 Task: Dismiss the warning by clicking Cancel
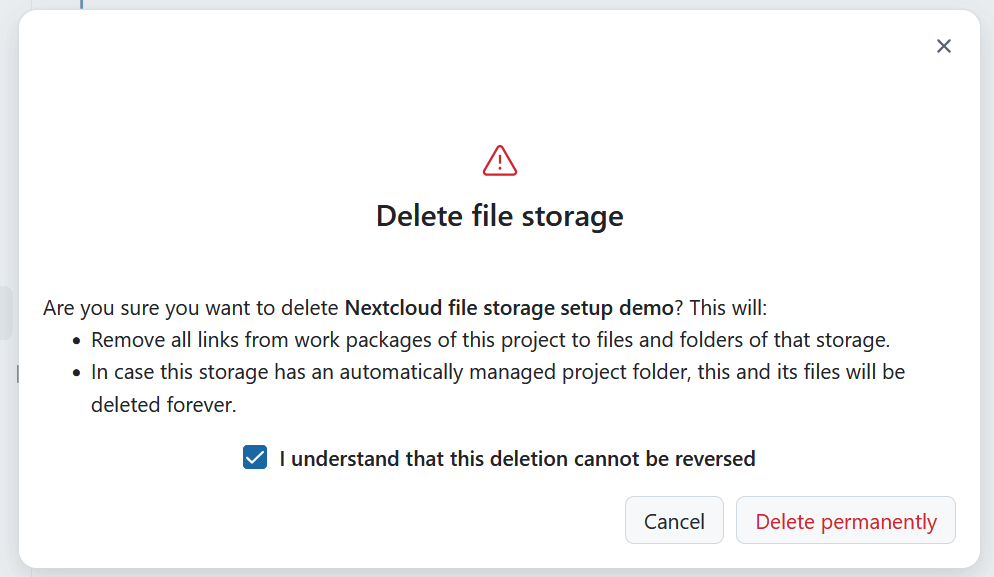pos(674,520)
